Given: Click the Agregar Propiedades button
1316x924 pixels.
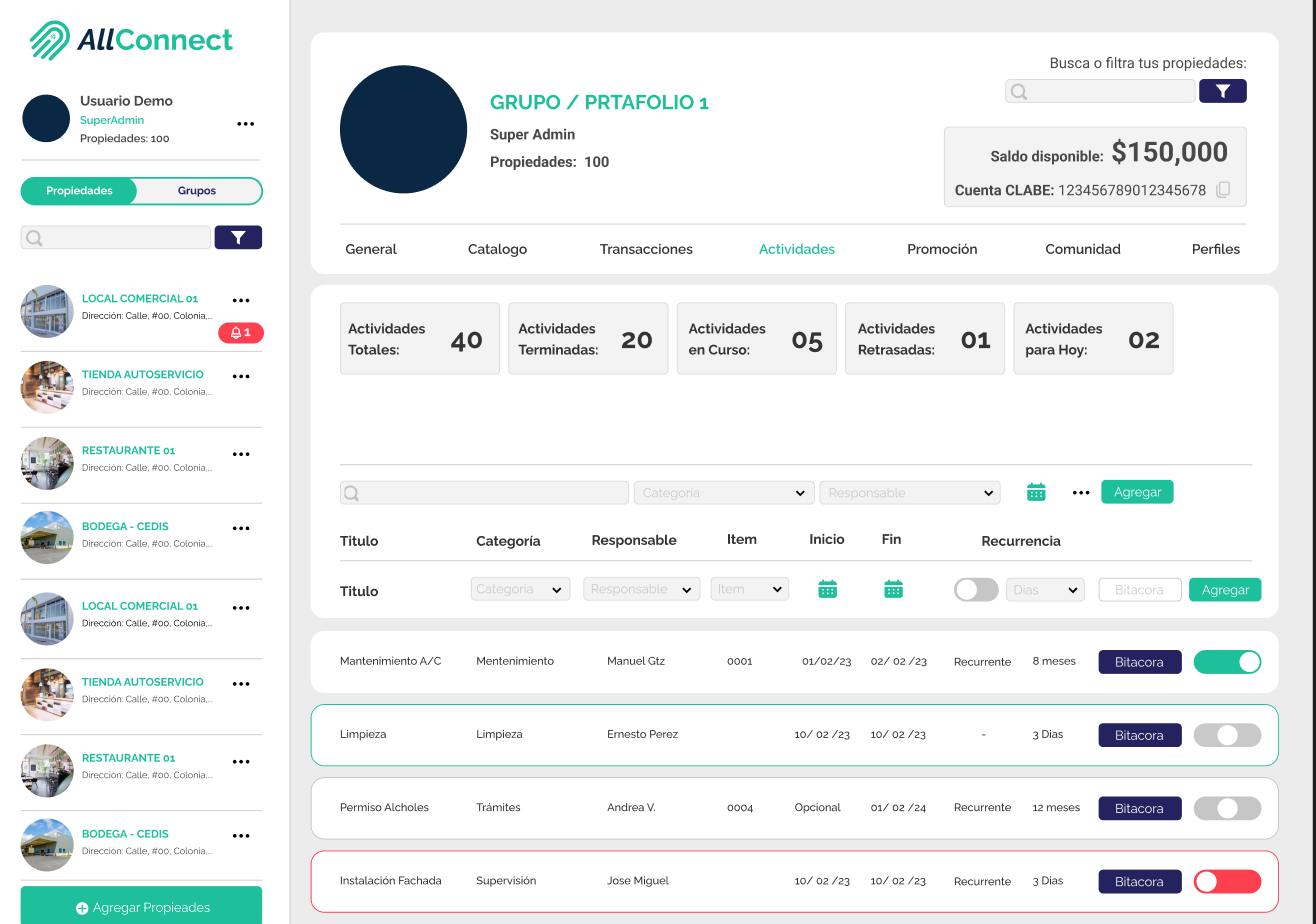Looking at the screenshot, I should coord(140,907).
